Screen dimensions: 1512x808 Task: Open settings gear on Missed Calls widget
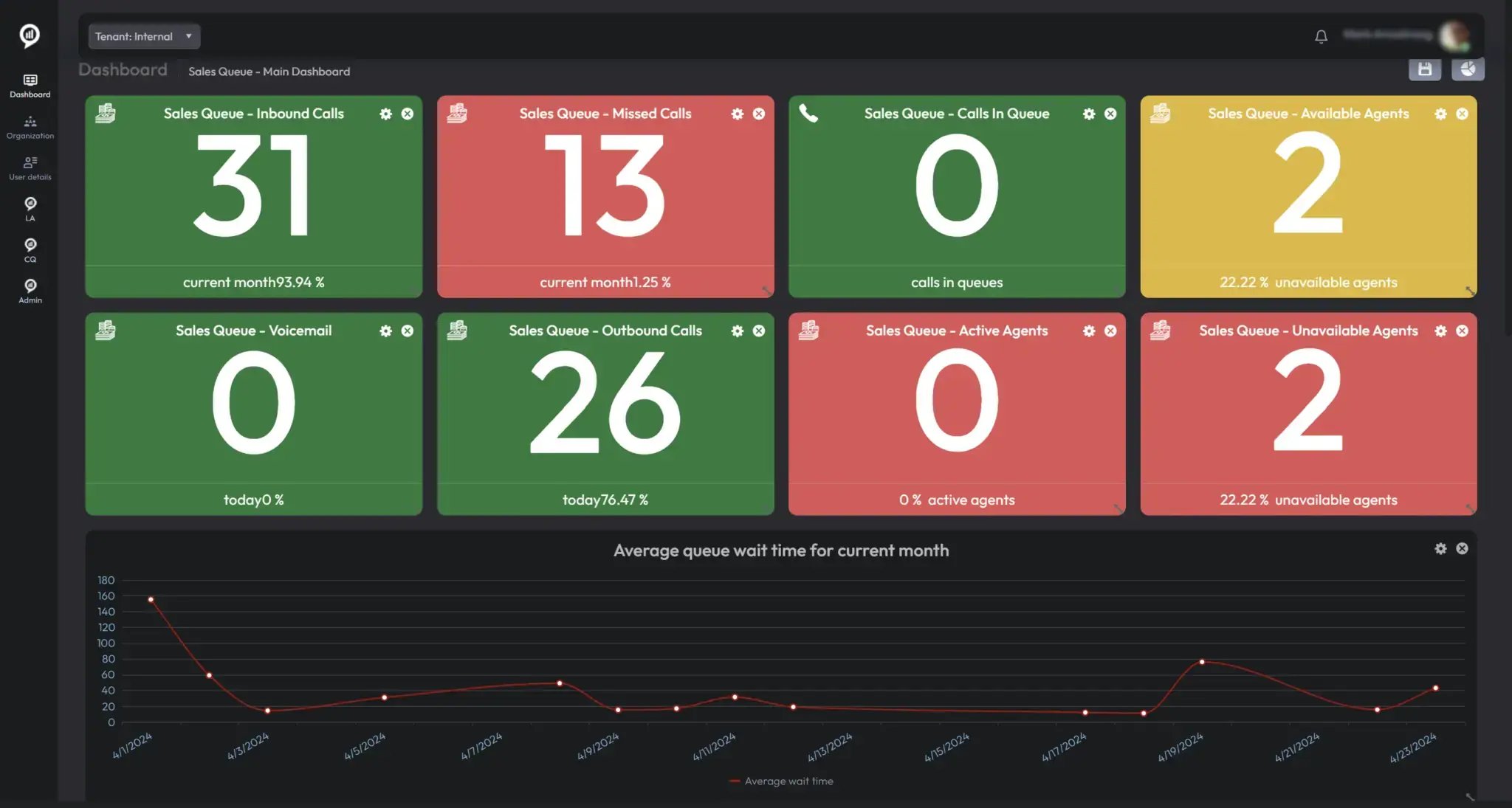coord(737,114)
